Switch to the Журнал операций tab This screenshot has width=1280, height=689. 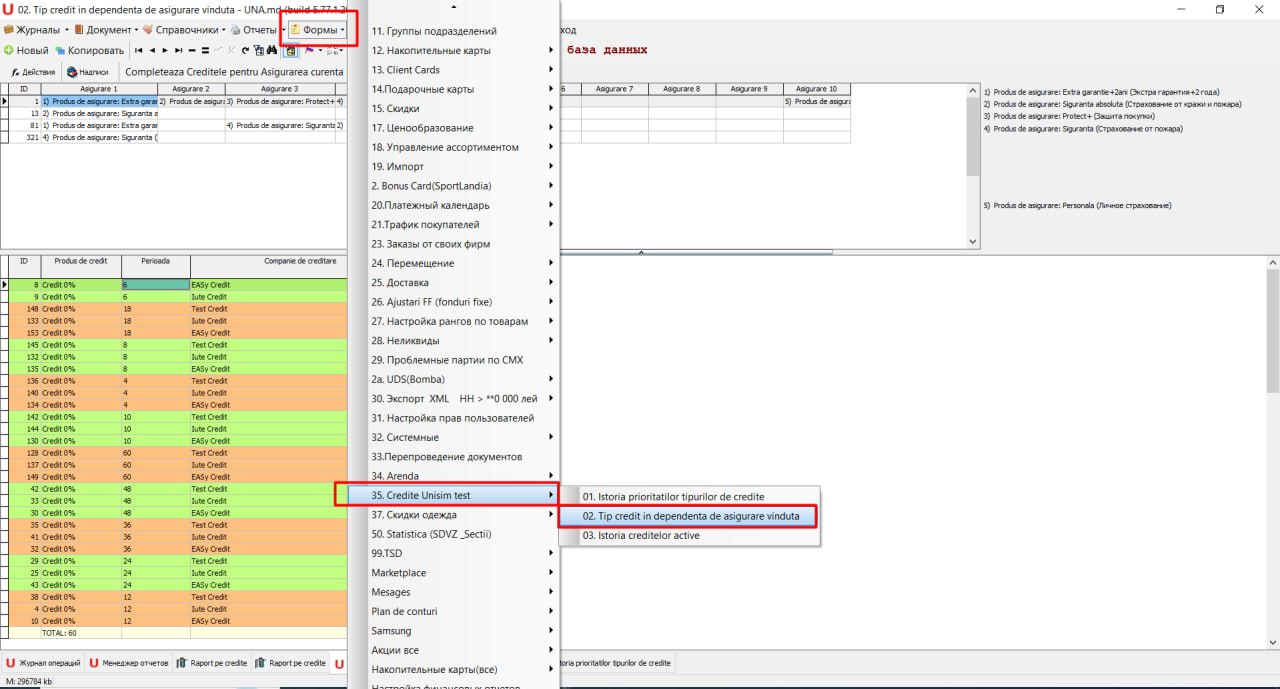coord(42,663)
